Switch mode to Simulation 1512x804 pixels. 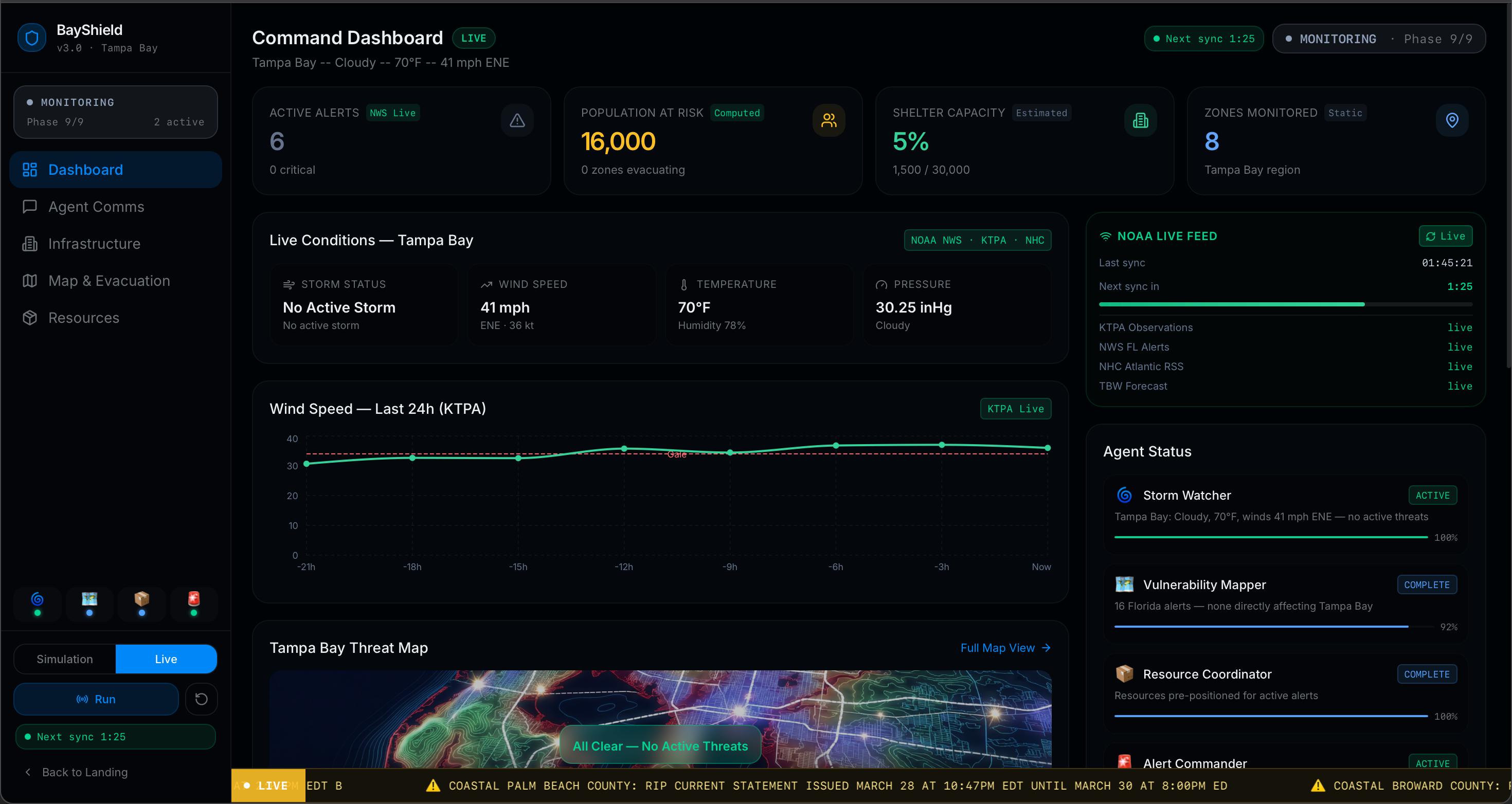65,659
